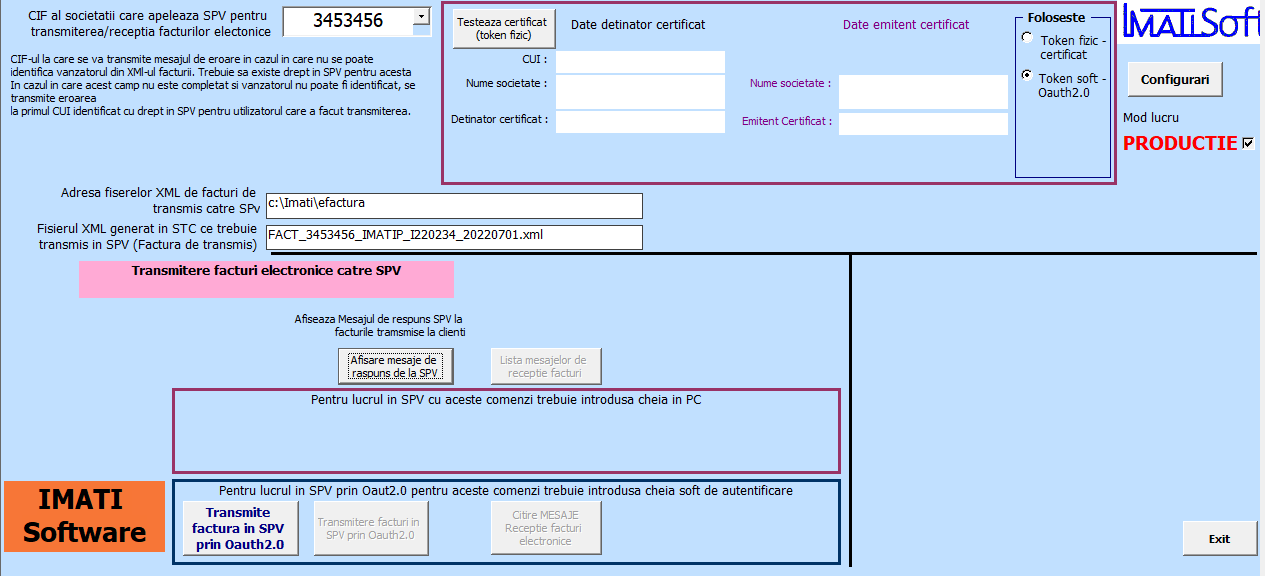Click the CUI : label
The height and width of the screenshot is (576, 1265).
534,59
